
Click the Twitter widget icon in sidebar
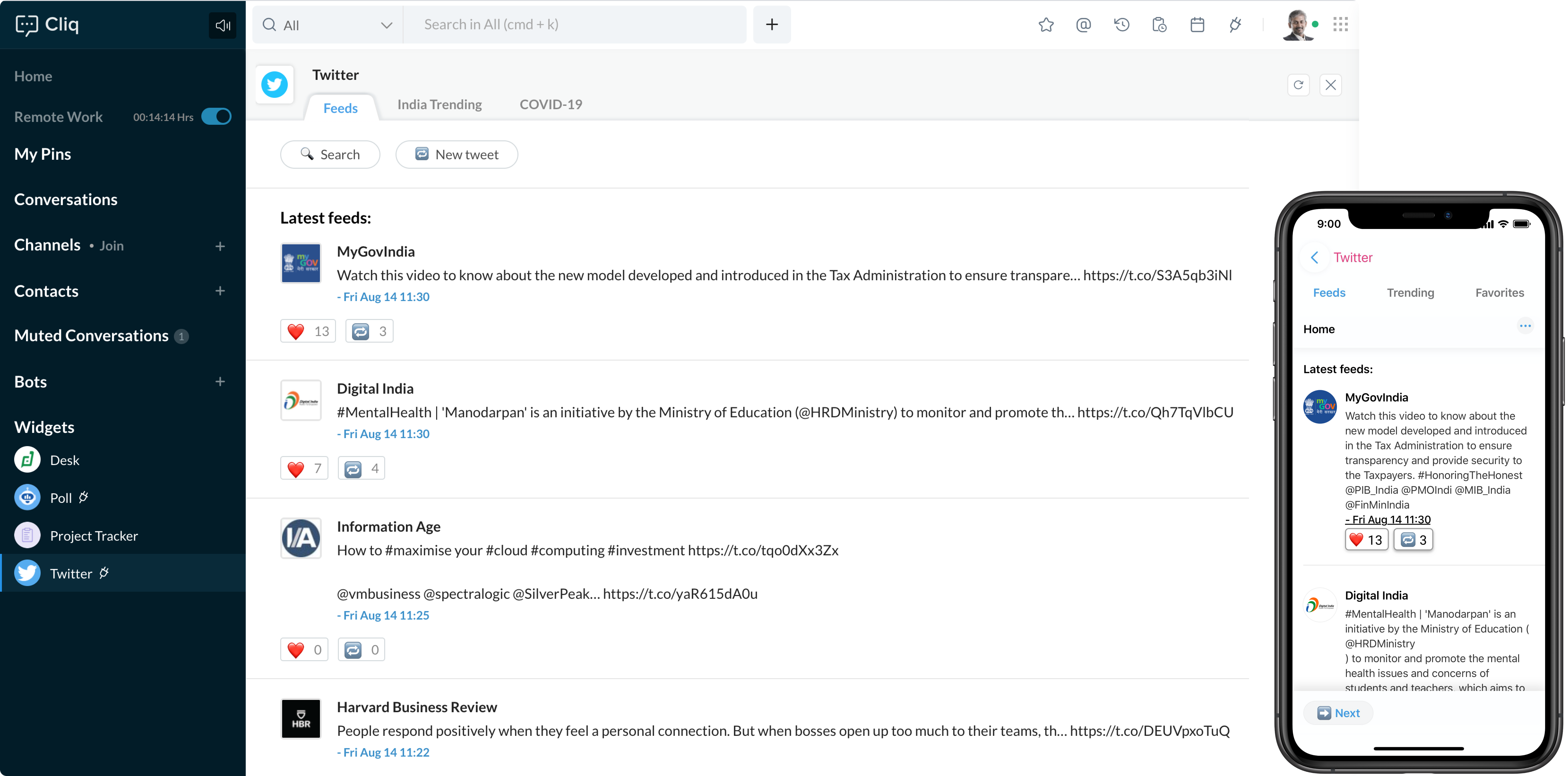(27, 573)
